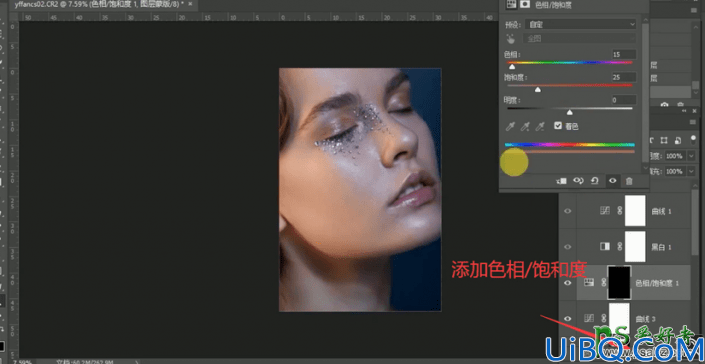Hide the 曲线 3 layer
Viewport: 705px width, 364px height.
[567, 319]
